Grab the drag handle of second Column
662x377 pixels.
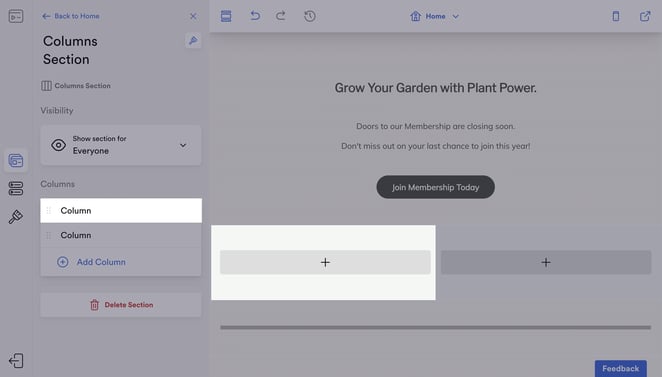[49, 235]
